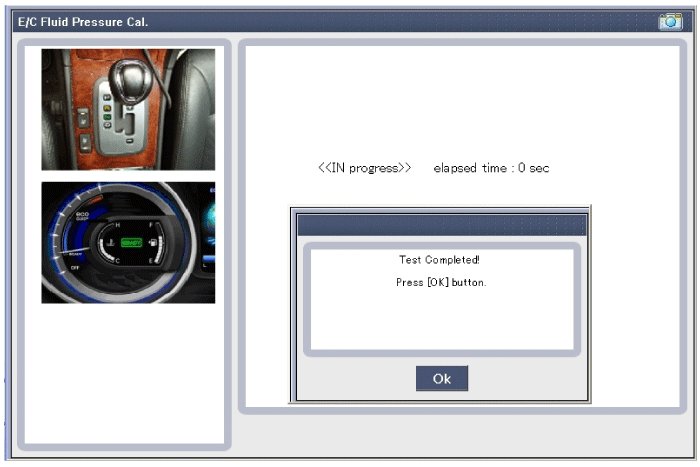The height and width of the screenshot is (467, 700).
Task: Click the 'elapsed time : 0 sec' readout
Action: coord(491,168)
